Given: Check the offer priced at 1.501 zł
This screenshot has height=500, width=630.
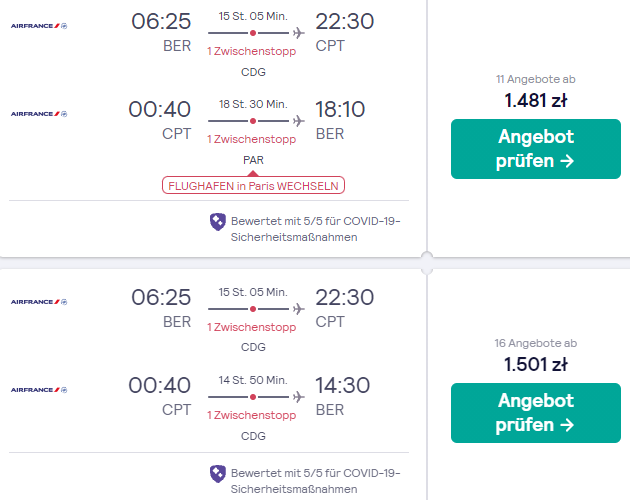Looking at the screenshot, I should pyautogui.click(x=536, y=413).
